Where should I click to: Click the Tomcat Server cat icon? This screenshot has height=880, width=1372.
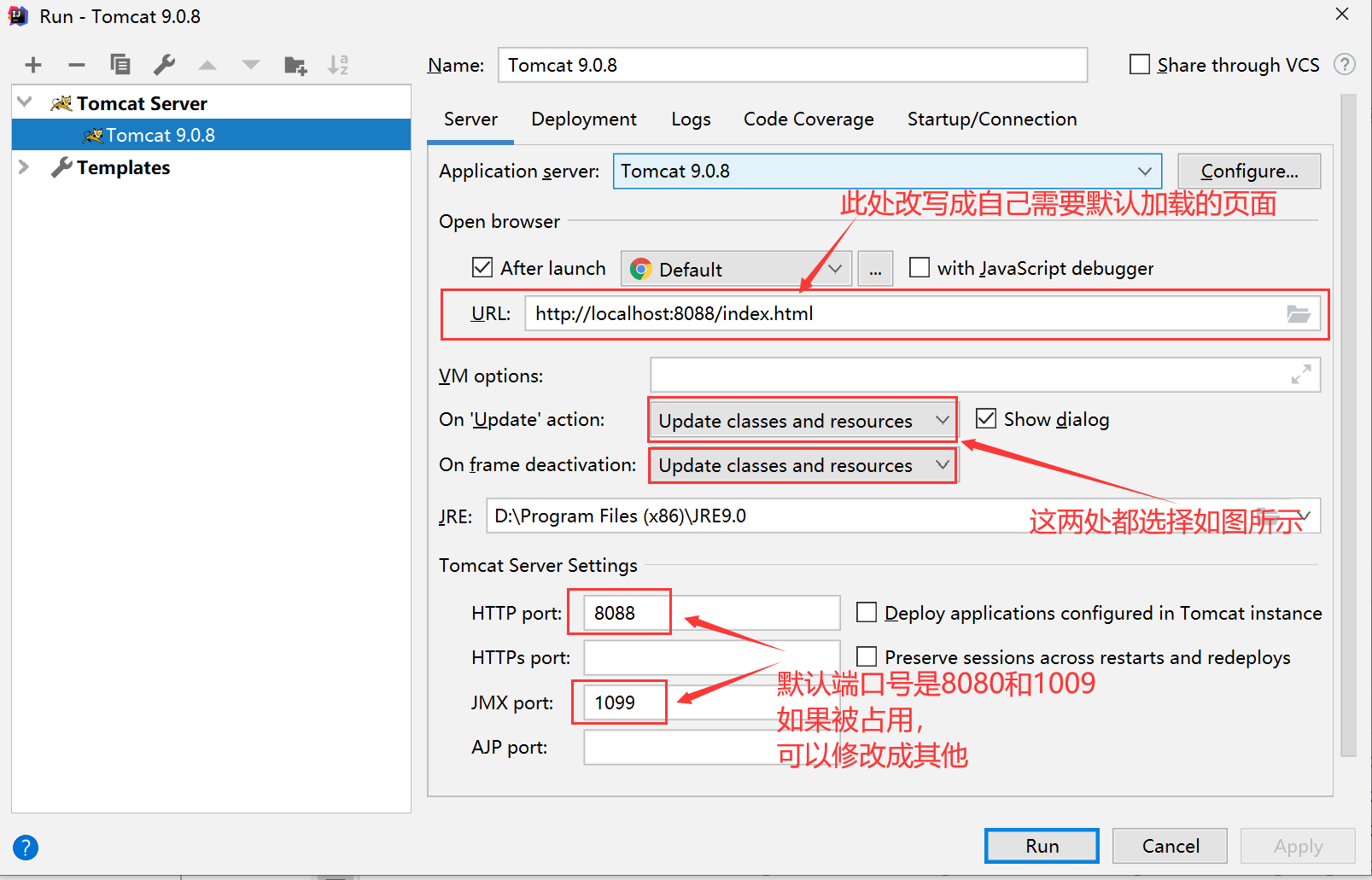point(61,103)
